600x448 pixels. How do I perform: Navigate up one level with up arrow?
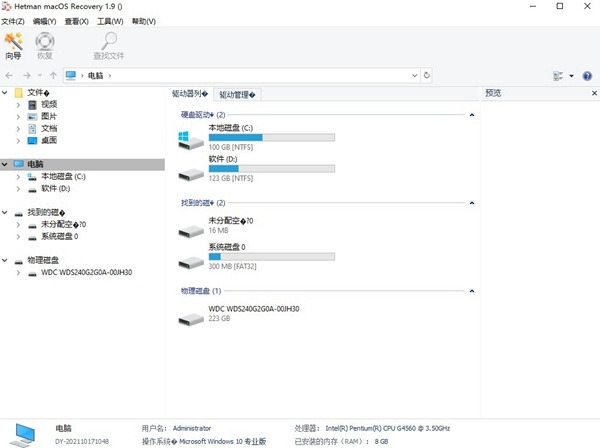54,75
